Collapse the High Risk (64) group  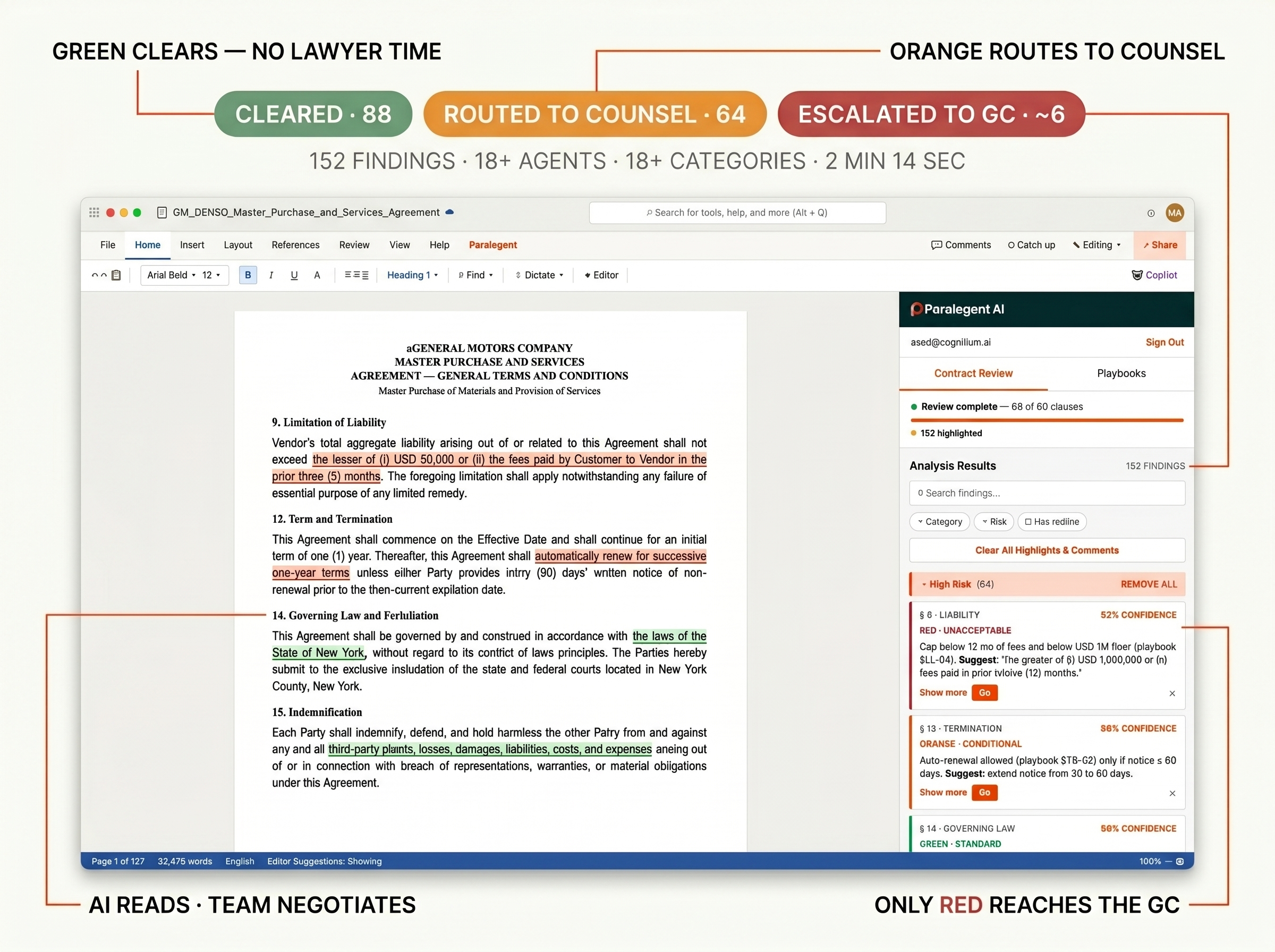[924, 584]
